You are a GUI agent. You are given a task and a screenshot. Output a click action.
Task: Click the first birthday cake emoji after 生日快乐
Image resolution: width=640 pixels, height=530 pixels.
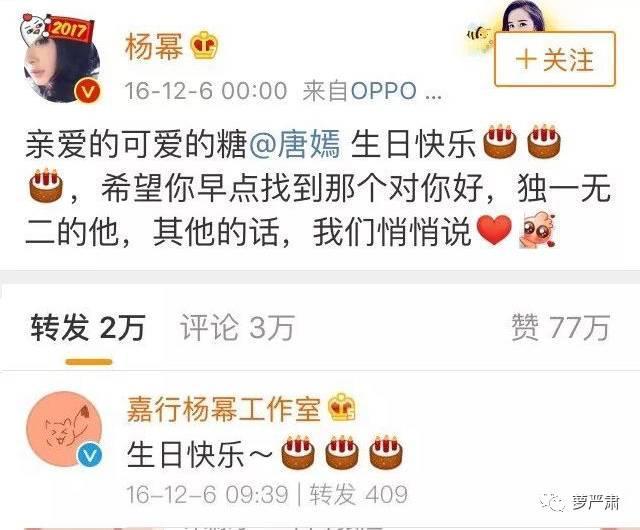click(500, 141)
